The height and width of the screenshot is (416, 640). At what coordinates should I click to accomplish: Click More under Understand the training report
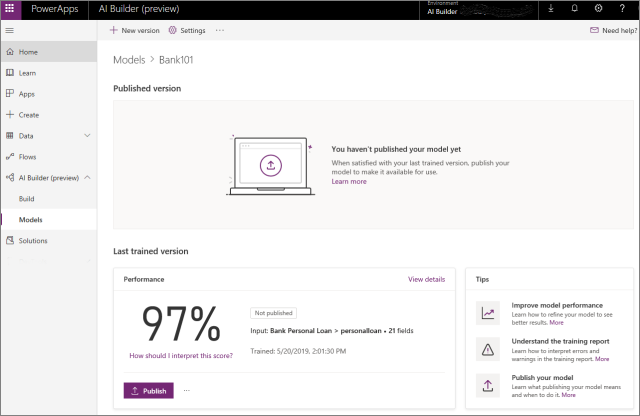[602, 359]
